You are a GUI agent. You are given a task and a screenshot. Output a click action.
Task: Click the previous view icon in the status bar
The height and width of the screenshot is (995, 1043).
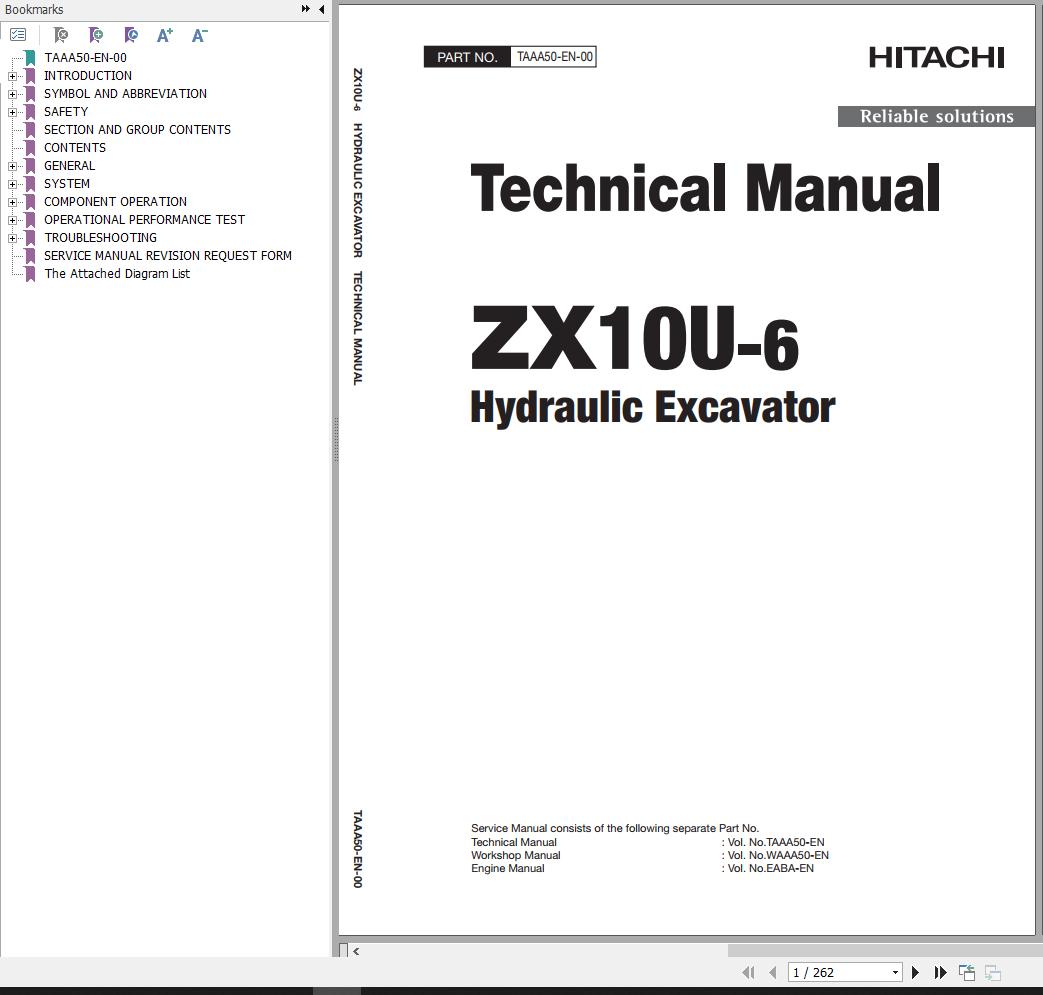point(967,972)
